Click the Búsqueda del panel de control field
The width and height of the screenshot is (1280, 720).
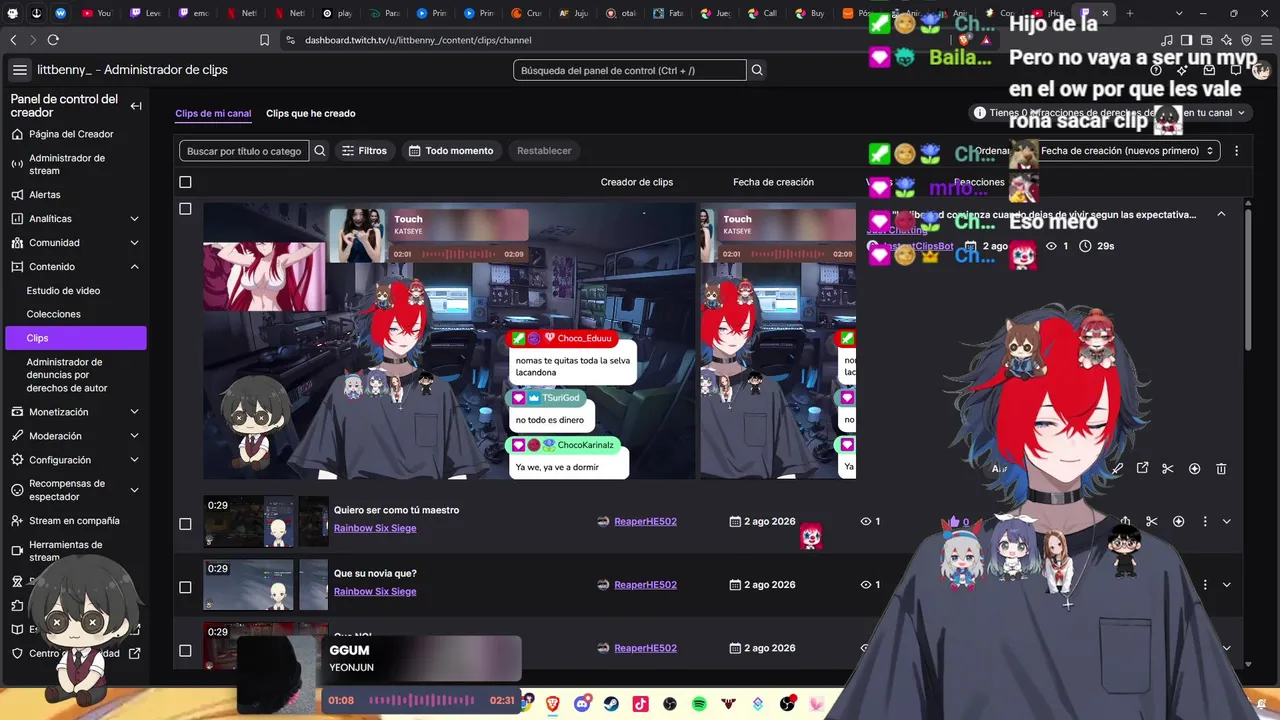tap(629, 70)
